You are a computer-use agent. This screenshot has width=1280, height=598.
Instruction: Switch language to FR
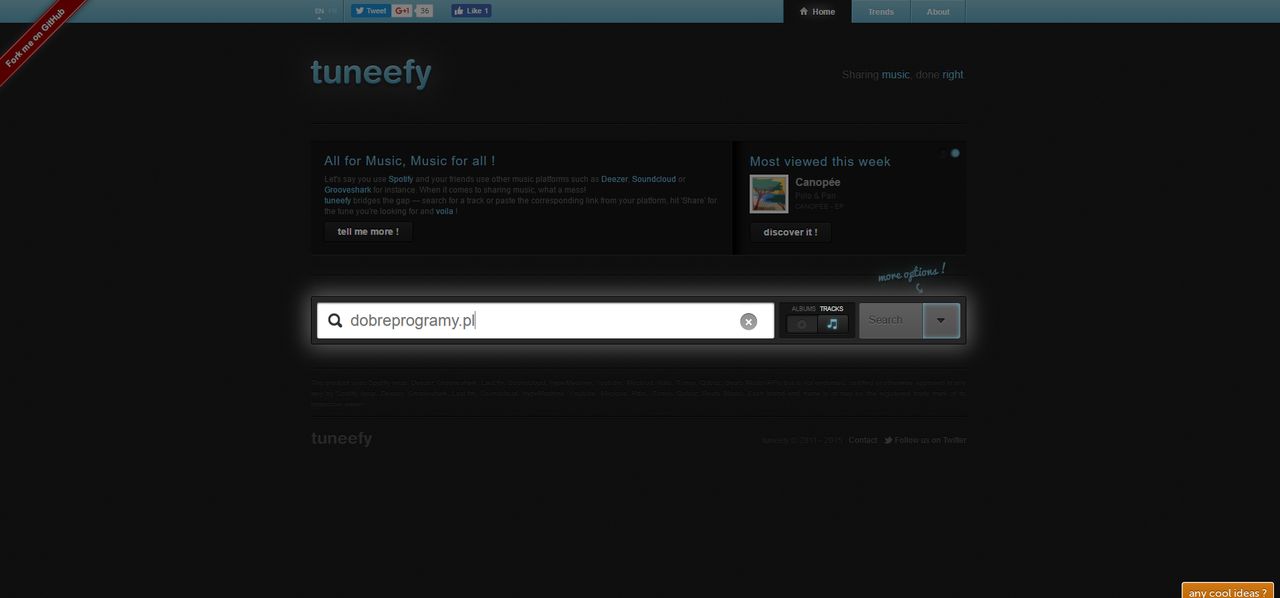pyautogui.click(x=333, y=11)
